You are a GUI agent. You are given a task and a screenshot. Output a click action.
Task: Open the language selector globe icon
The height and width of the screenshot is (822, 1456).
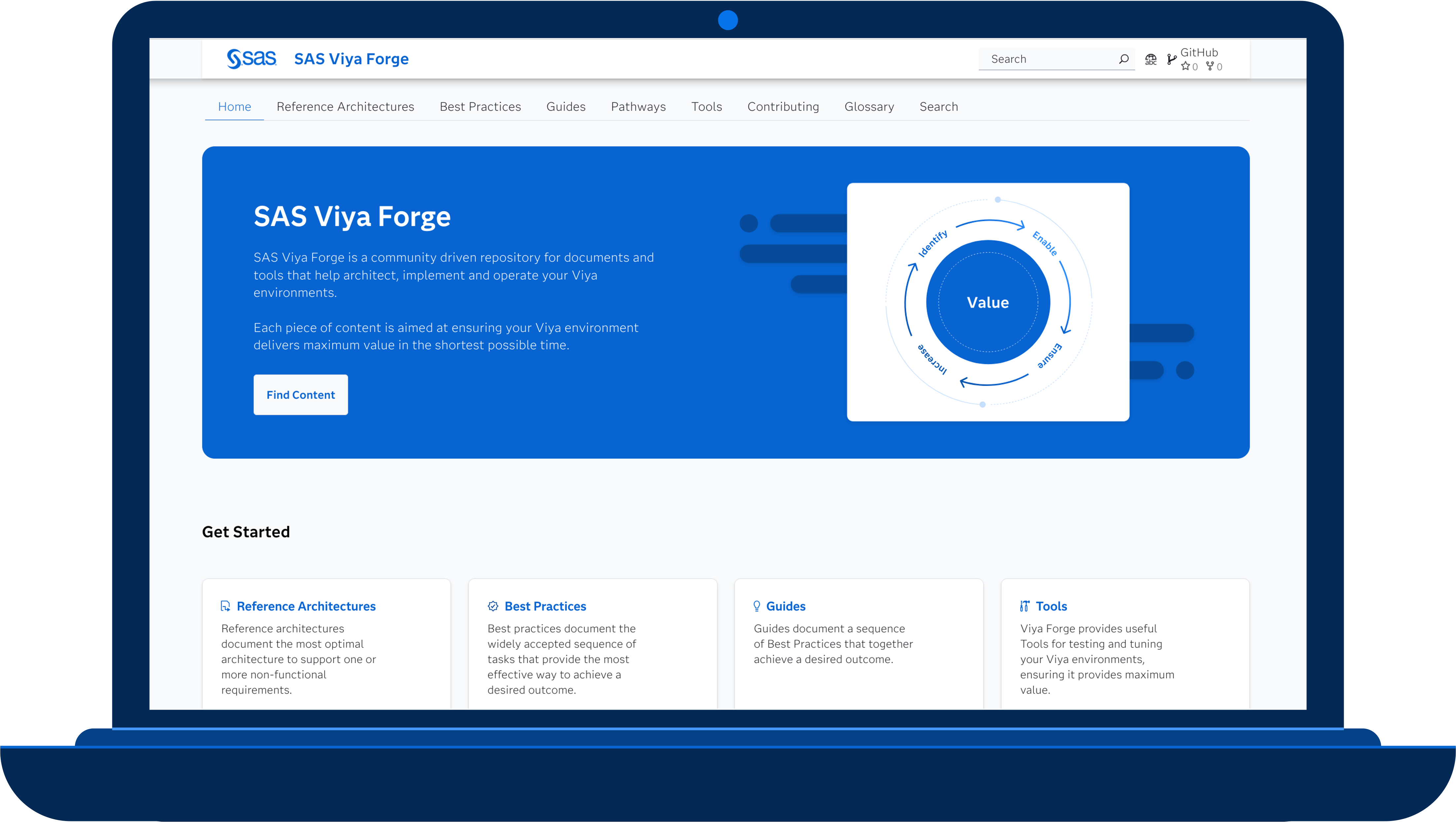coord(1151,59)
